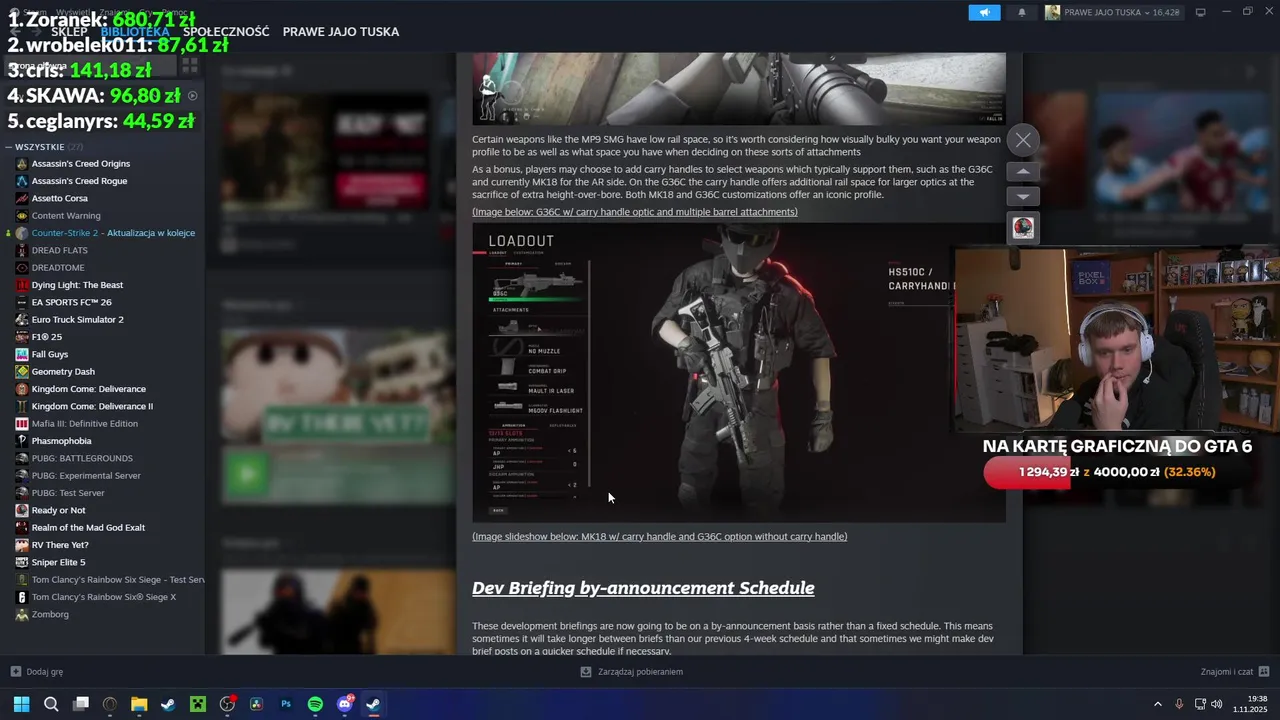Select RV There Yet? game icon
1280x720 pixels.
pos(22,545)
